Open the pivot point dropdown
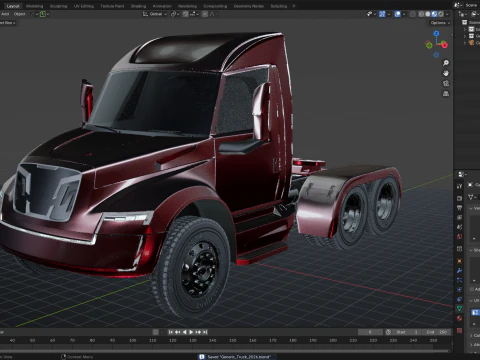The image size is (480, 360). click(x=175, y=14)
